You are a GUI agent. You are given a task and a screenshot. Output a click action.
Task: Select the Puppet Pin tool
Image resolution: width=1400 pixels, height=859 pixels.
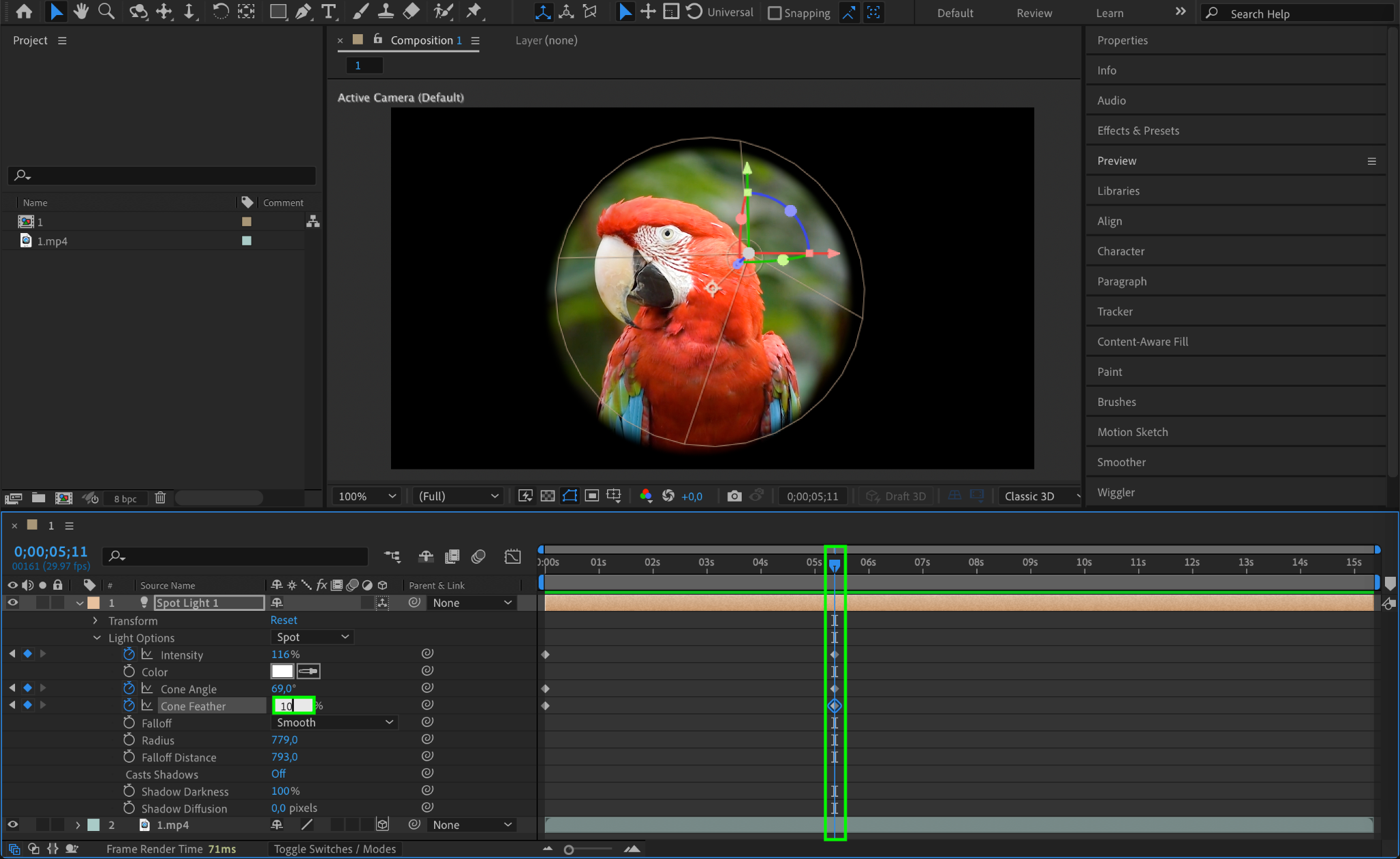click(473, 12)
